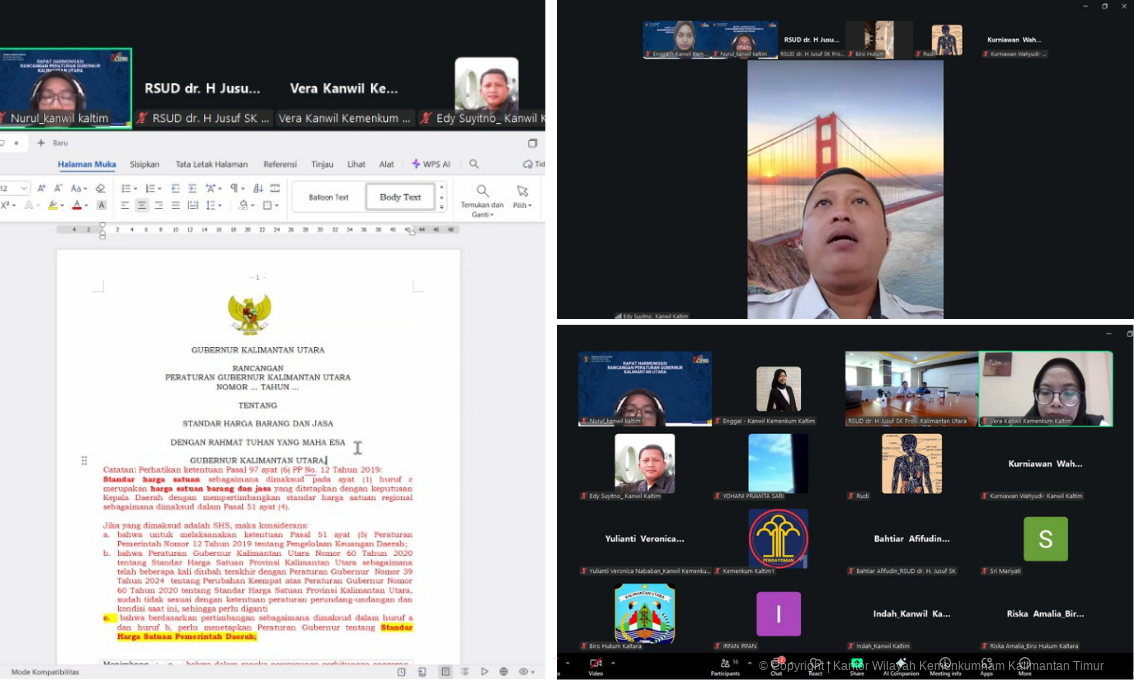Open the AI Companion in Zoom

coord(902,664)
